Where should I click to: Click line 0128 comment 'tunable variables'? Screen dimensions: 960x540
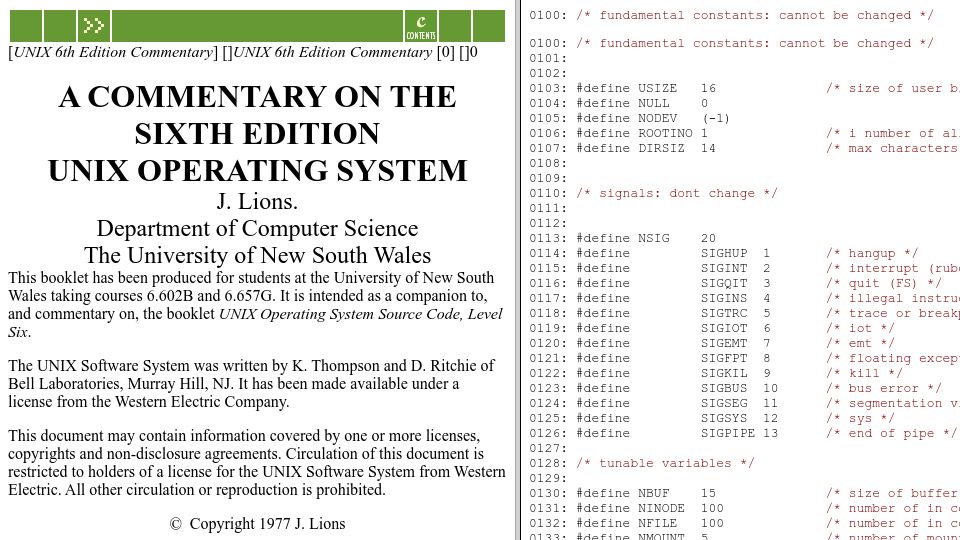point(665,463)
